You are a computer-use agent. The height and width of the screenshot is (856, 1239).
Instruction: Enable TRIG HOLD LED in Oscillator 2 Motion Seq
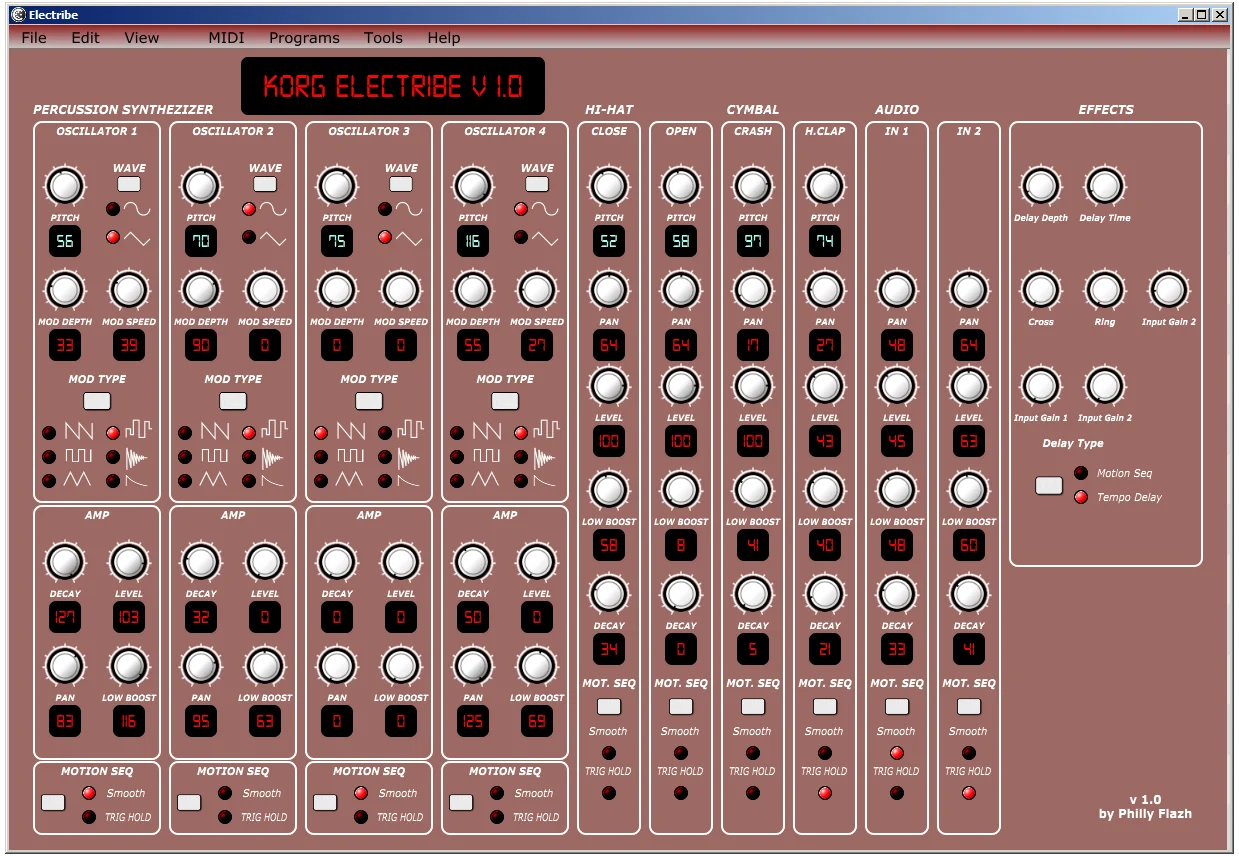tap(225, 817)
